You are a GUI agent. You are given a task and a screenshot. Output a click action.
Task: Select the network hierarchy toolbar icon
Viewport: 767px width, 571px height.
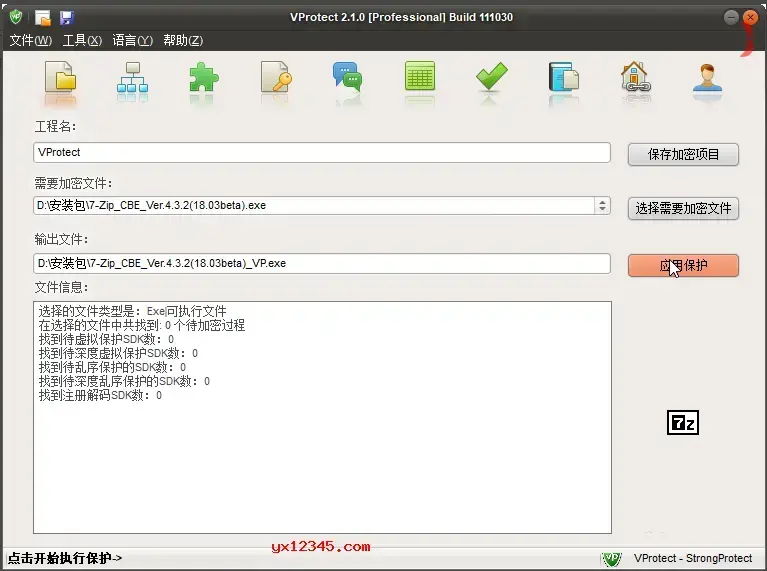click(x=132, y=77)
